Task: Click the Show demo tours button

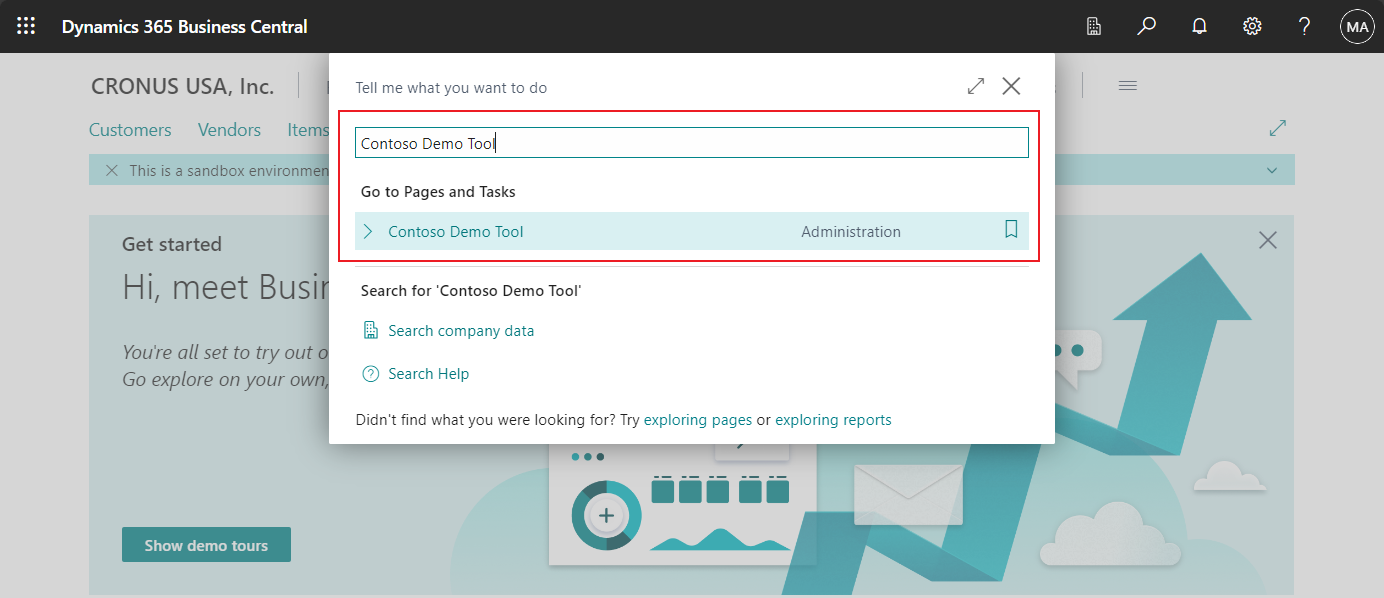Action: pyautogui.click(x=206, y=545)
